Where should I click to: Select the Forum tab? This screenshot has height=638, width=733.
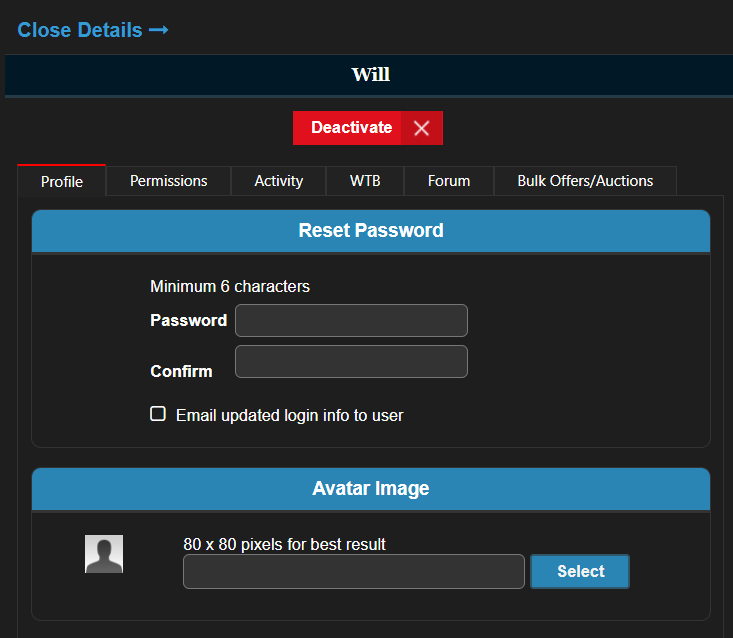[x=449, y=181]
